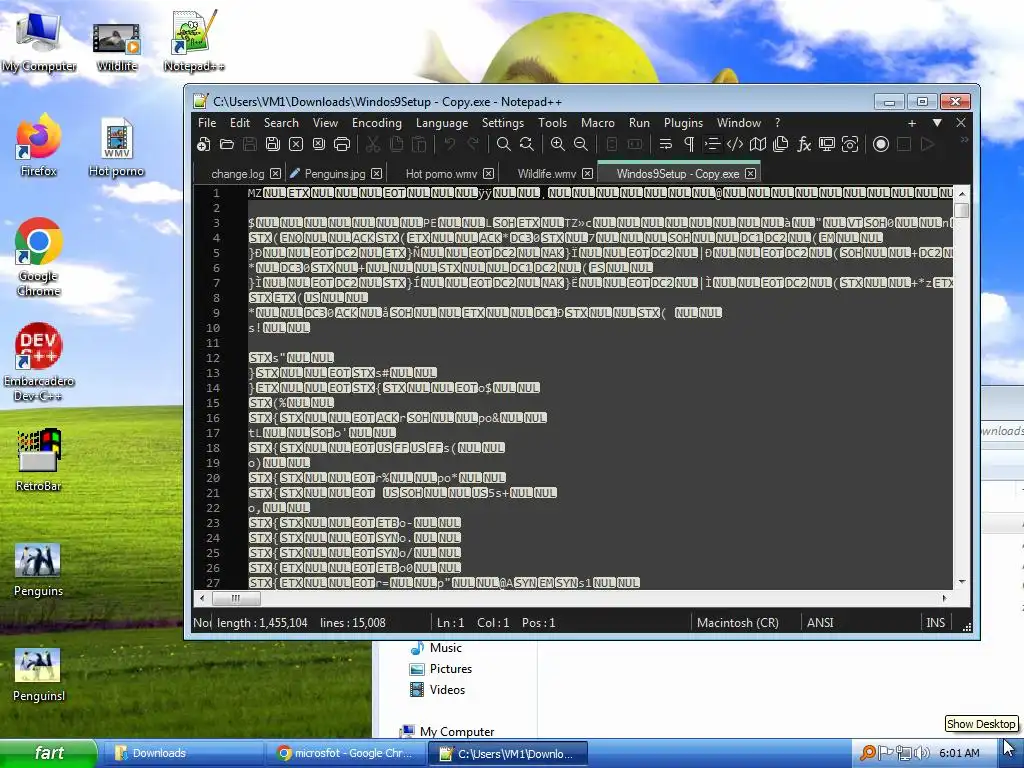Viewport: 1024px width, 768px height.
Task: Click the Print toolbar icon
Action: [x=342, y=144]
